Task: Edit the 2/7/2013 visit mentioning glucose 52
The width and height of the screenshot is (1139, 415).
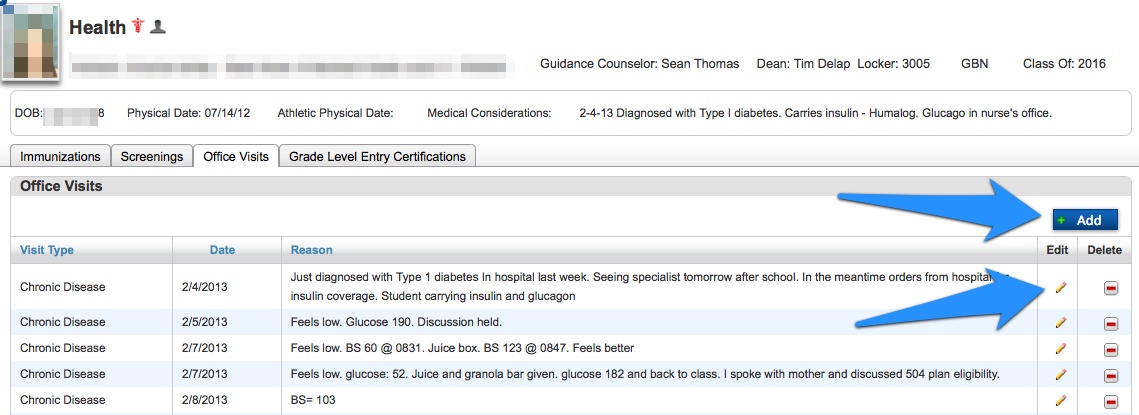Action: pyautogui.click(x=1061, y=374)
